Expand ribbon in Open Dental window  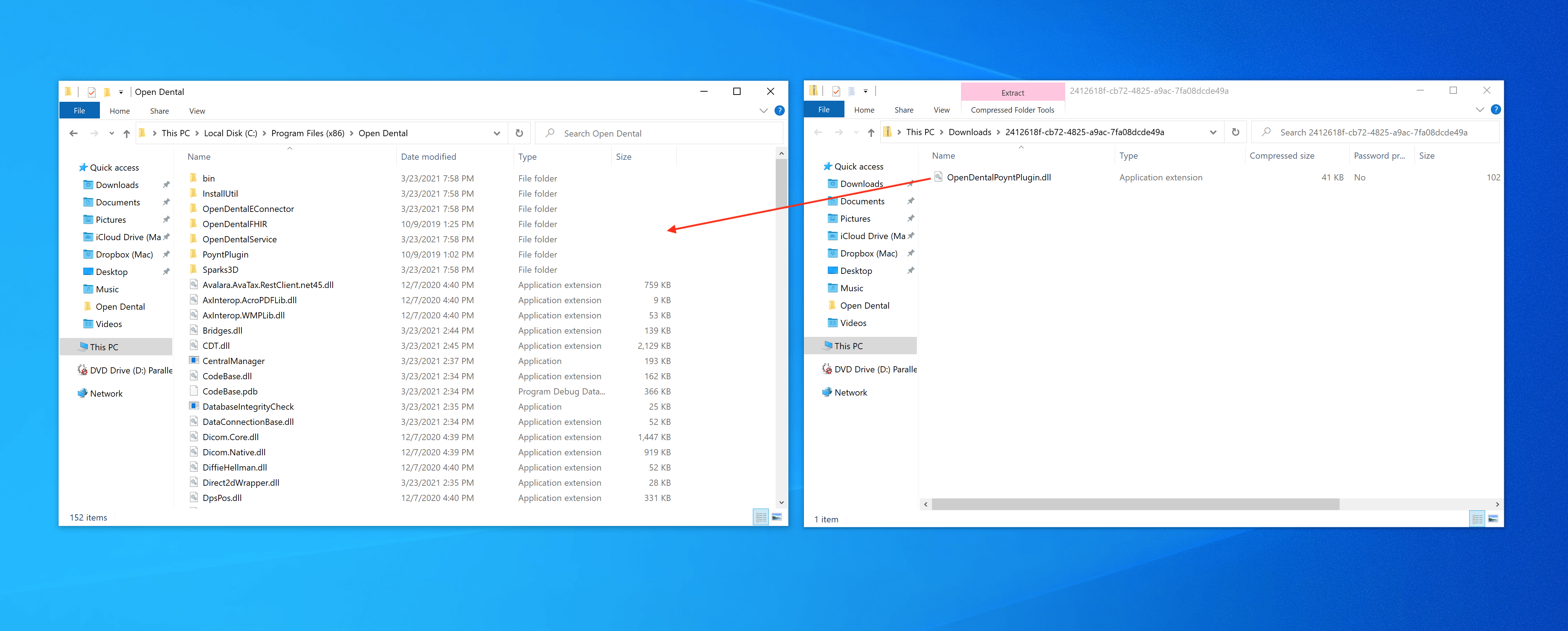[763, 111]
